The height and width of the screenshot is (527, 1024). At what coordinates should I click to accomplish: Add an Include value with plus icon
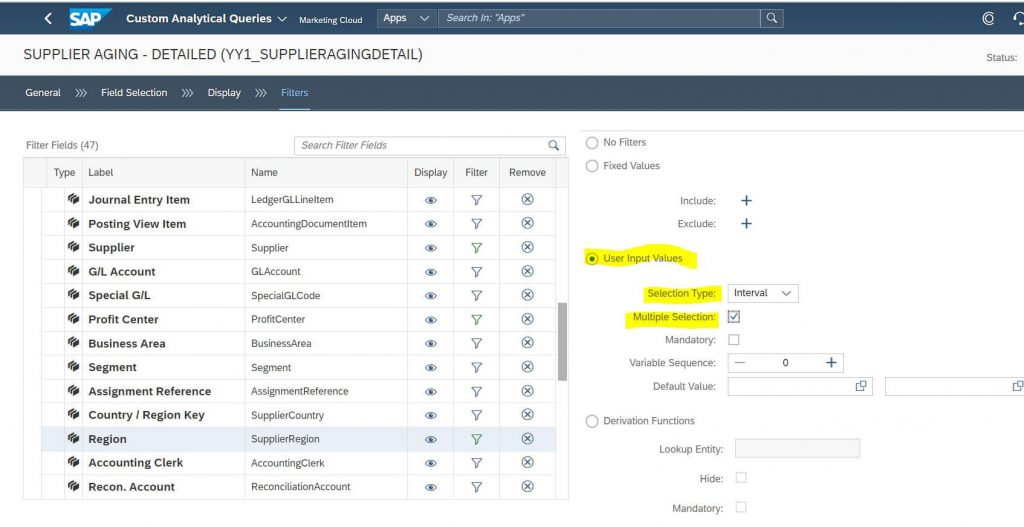(746, 200)
